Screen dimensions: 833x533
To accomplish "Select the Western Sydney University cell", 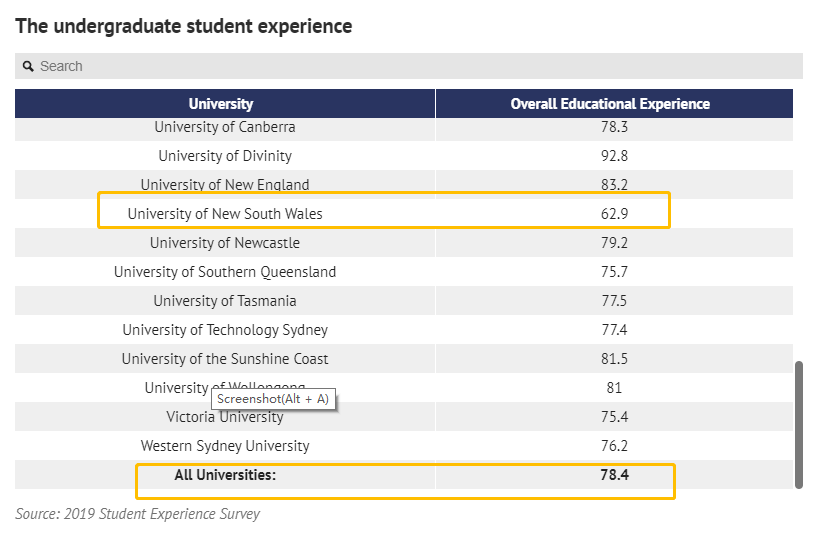I will coord(225,446).
